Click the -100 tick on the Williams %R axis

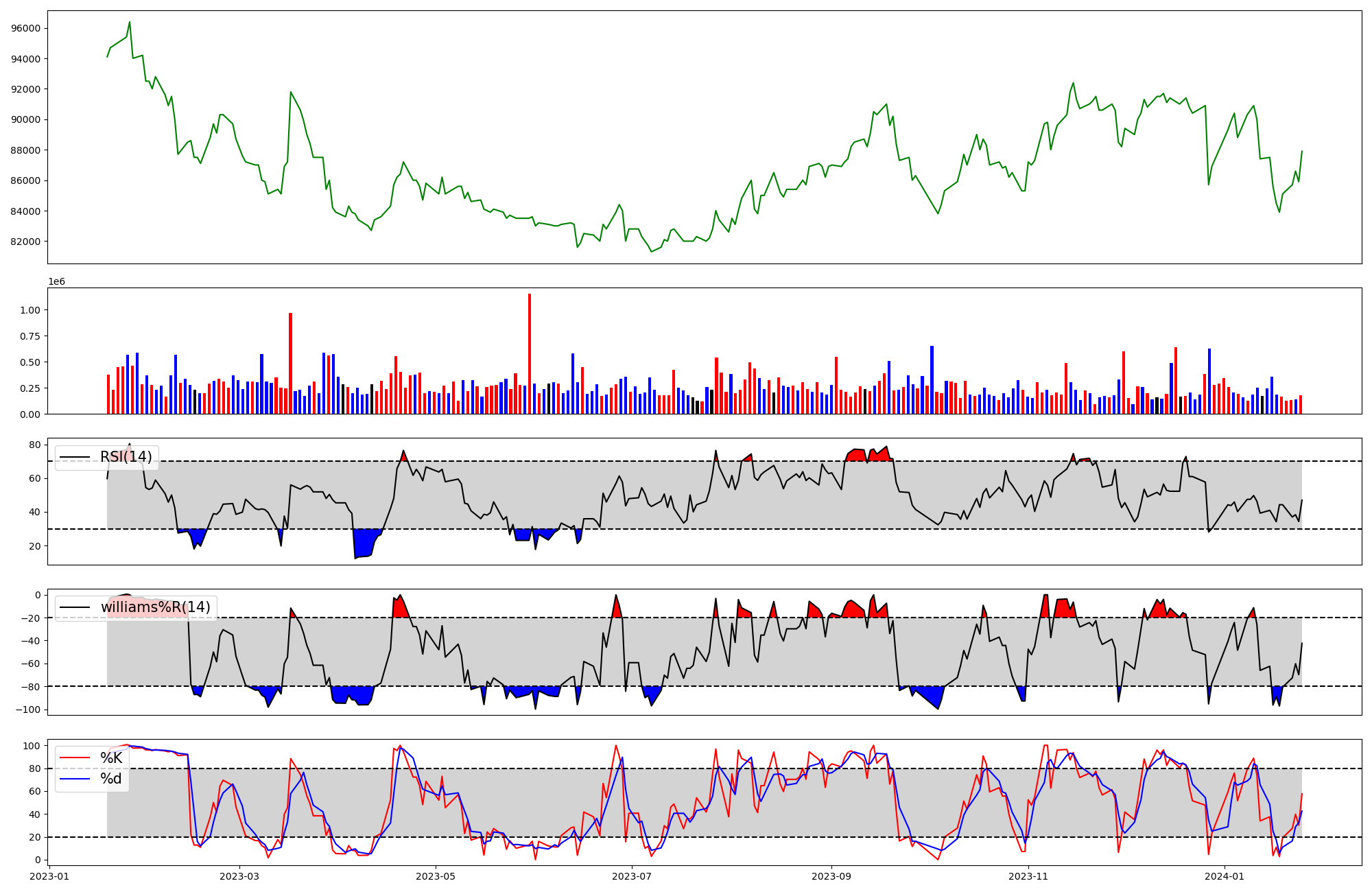point(29,709)
